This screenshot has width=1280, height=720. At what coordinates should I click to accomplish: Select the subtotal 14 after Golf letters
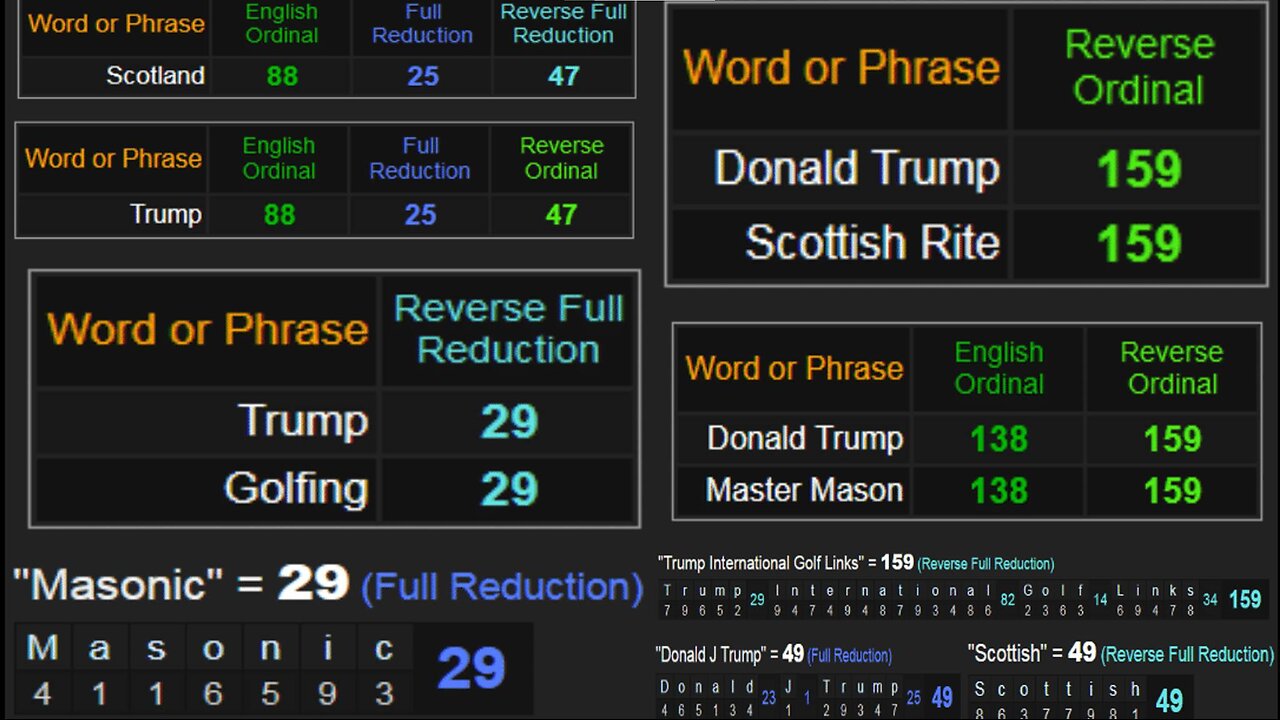pos(1098,600)
